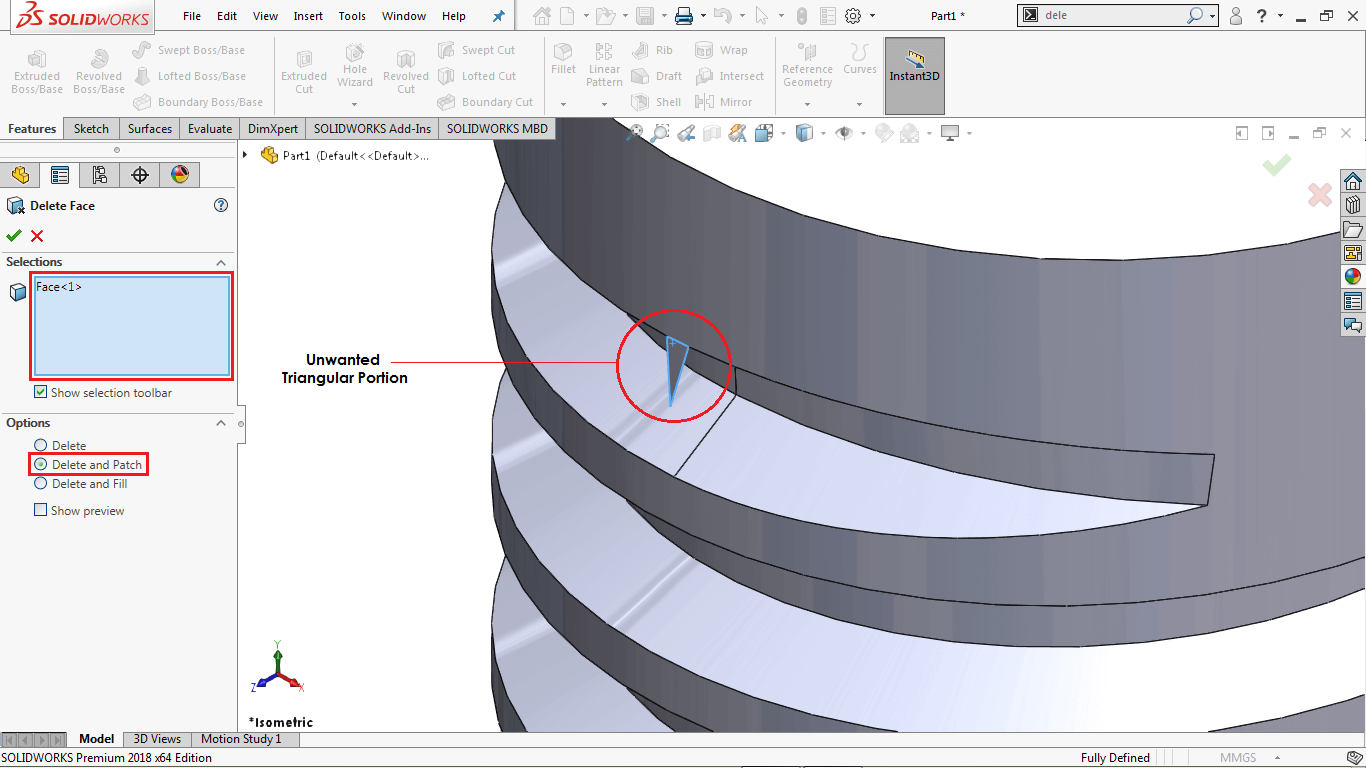Switch to SOLIDWORKS Add-Ins tab

373,129
